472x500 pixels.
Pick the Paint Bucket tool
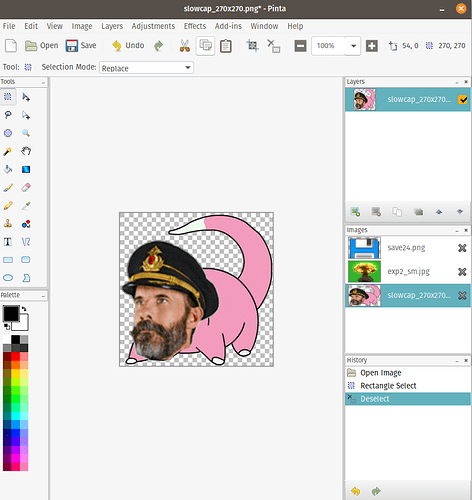pyautogui.click(x=8, y=169)
